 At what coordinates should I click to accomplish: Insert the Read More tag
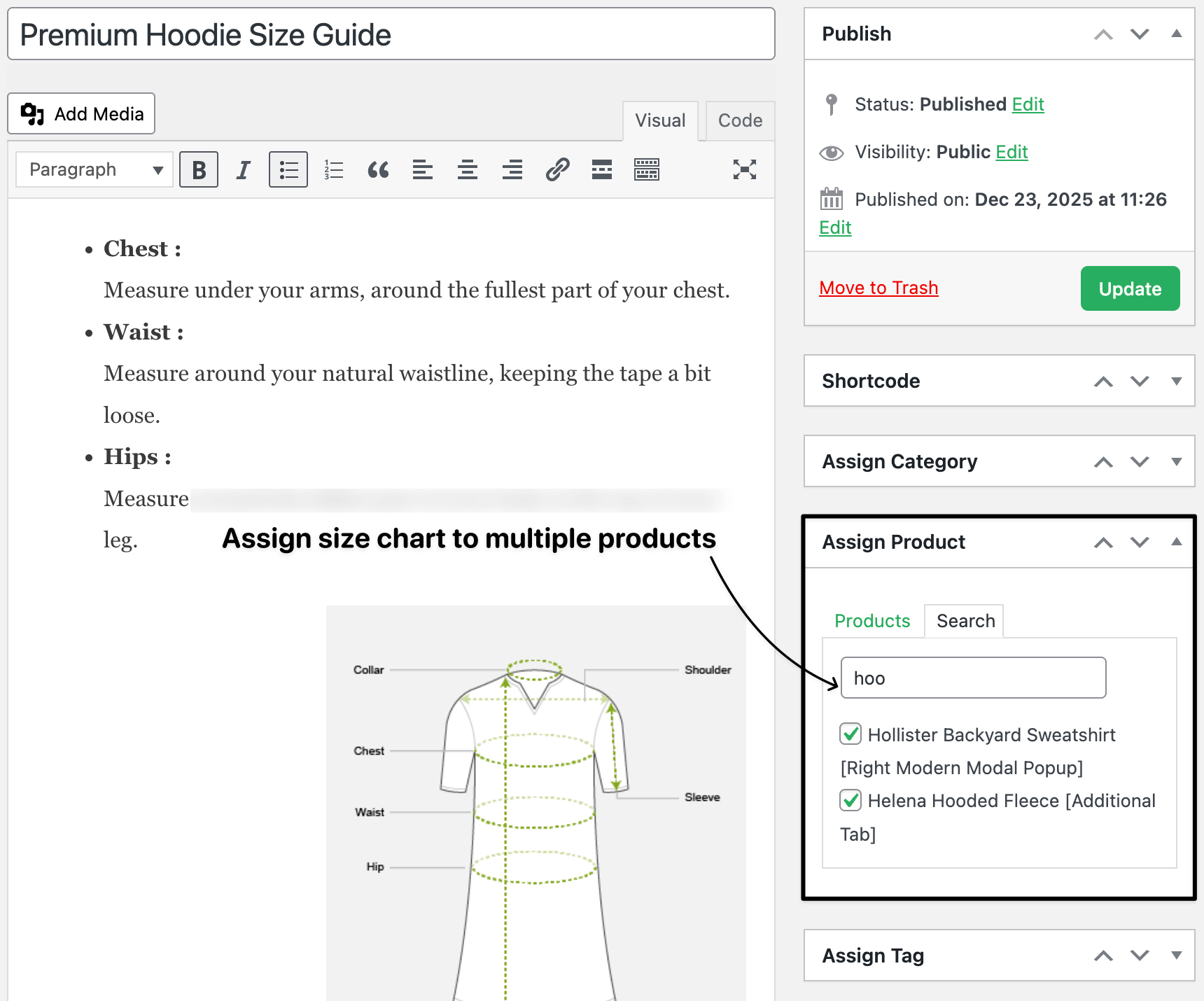tap(601, 169)
